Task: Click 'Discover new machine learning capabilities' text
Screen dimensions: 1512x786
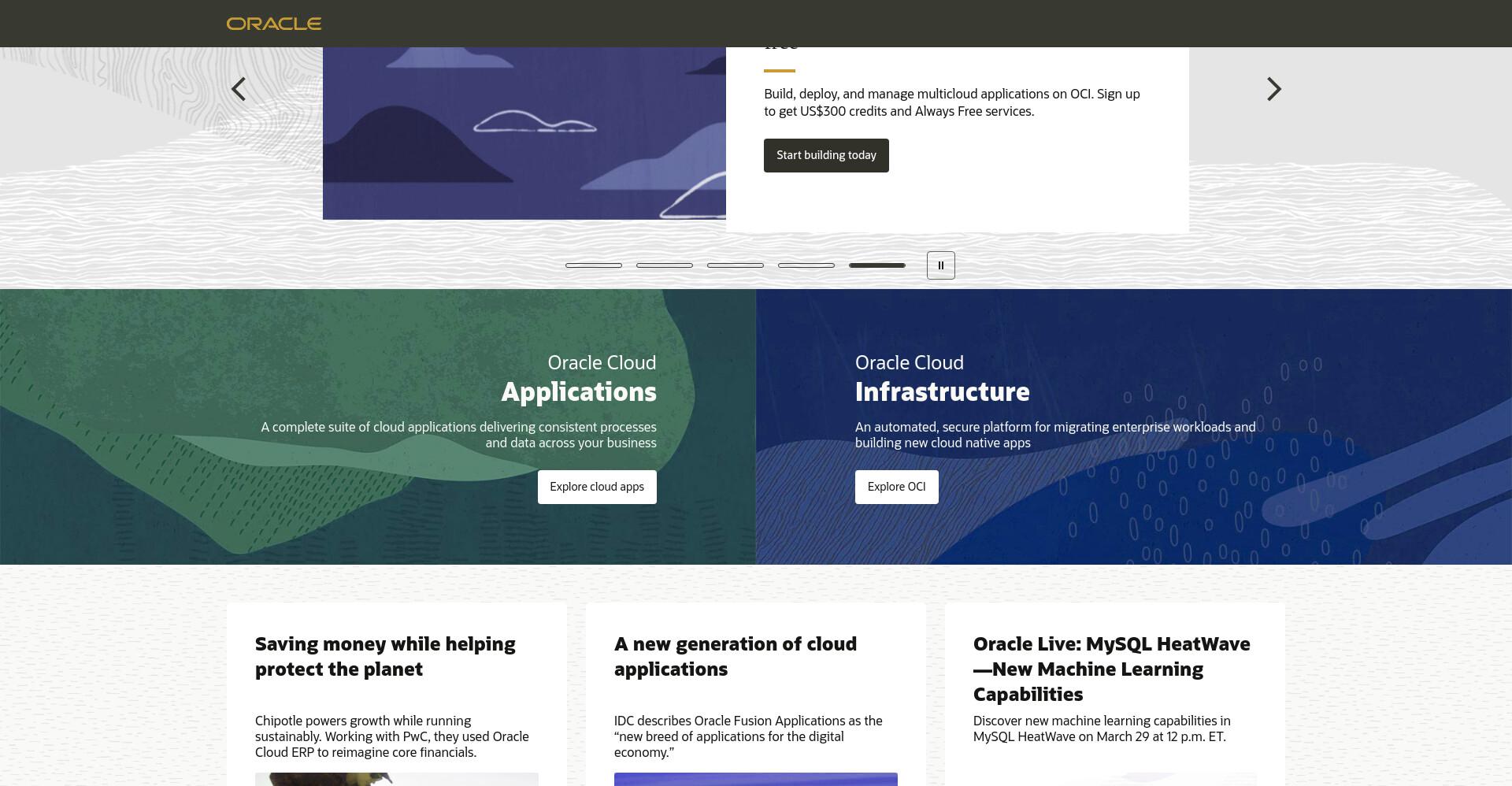Action: [1102, 729]
